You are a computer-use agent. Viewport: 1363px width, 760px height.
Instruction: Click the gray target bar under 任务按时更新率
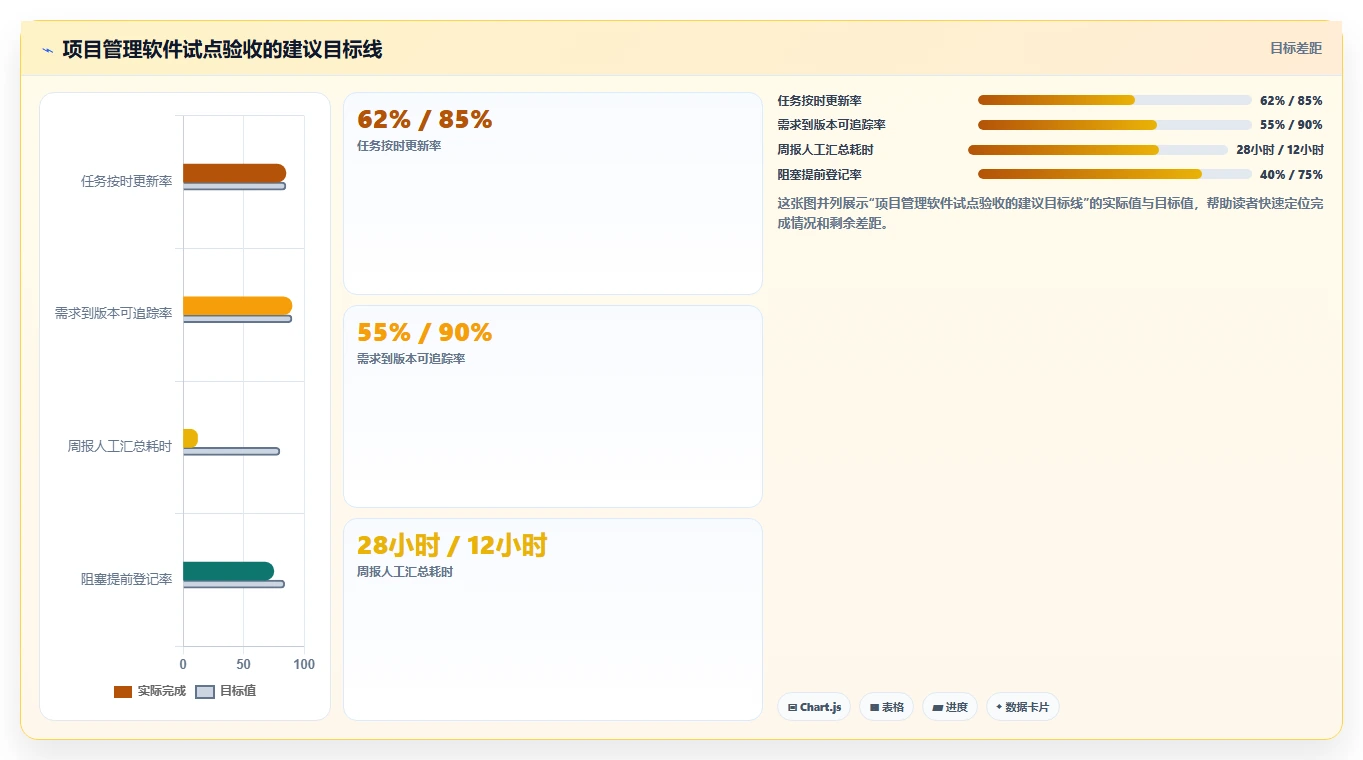[234, 186]
